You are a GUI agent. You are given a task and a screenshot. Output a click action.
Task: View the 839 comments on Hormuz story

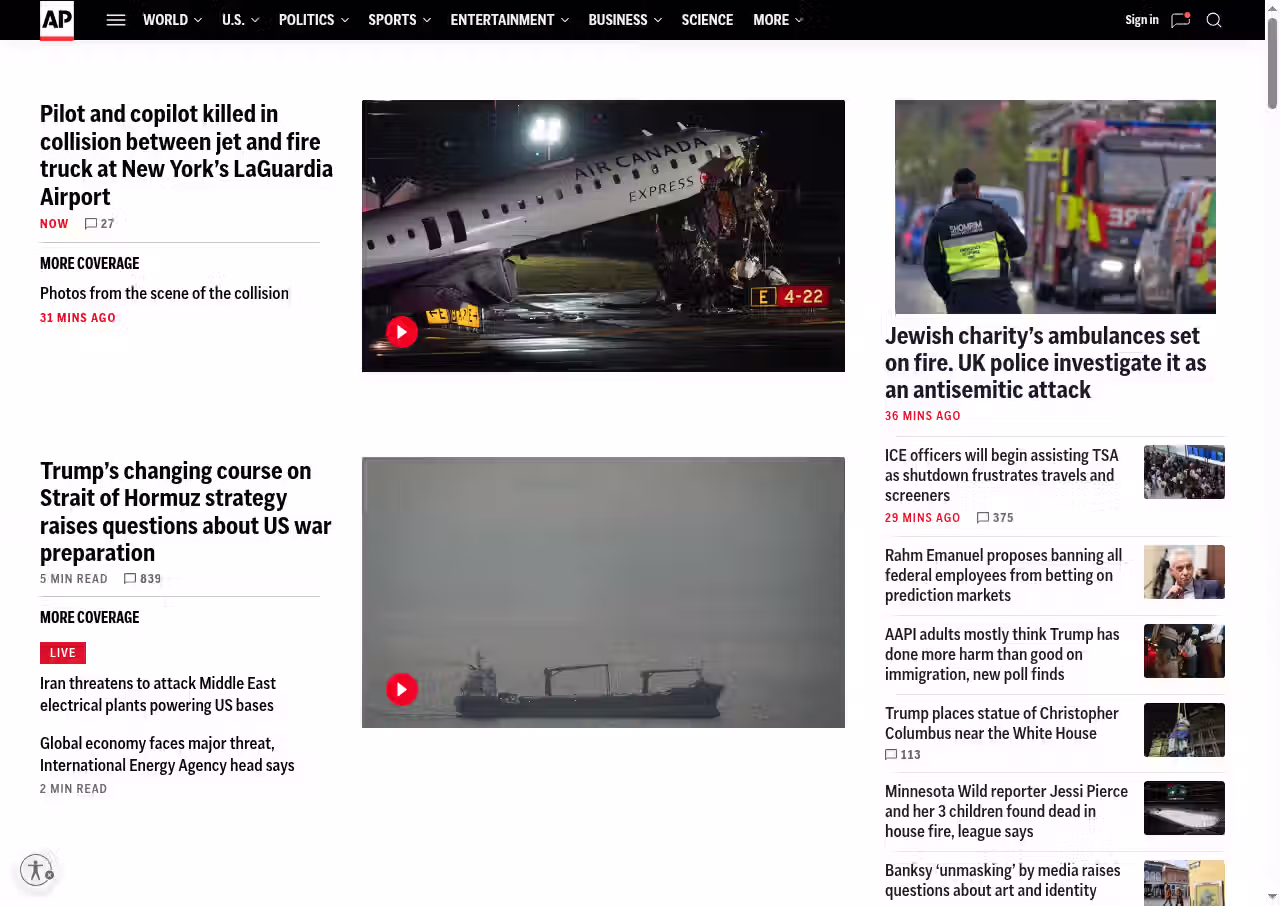point(142,579)
